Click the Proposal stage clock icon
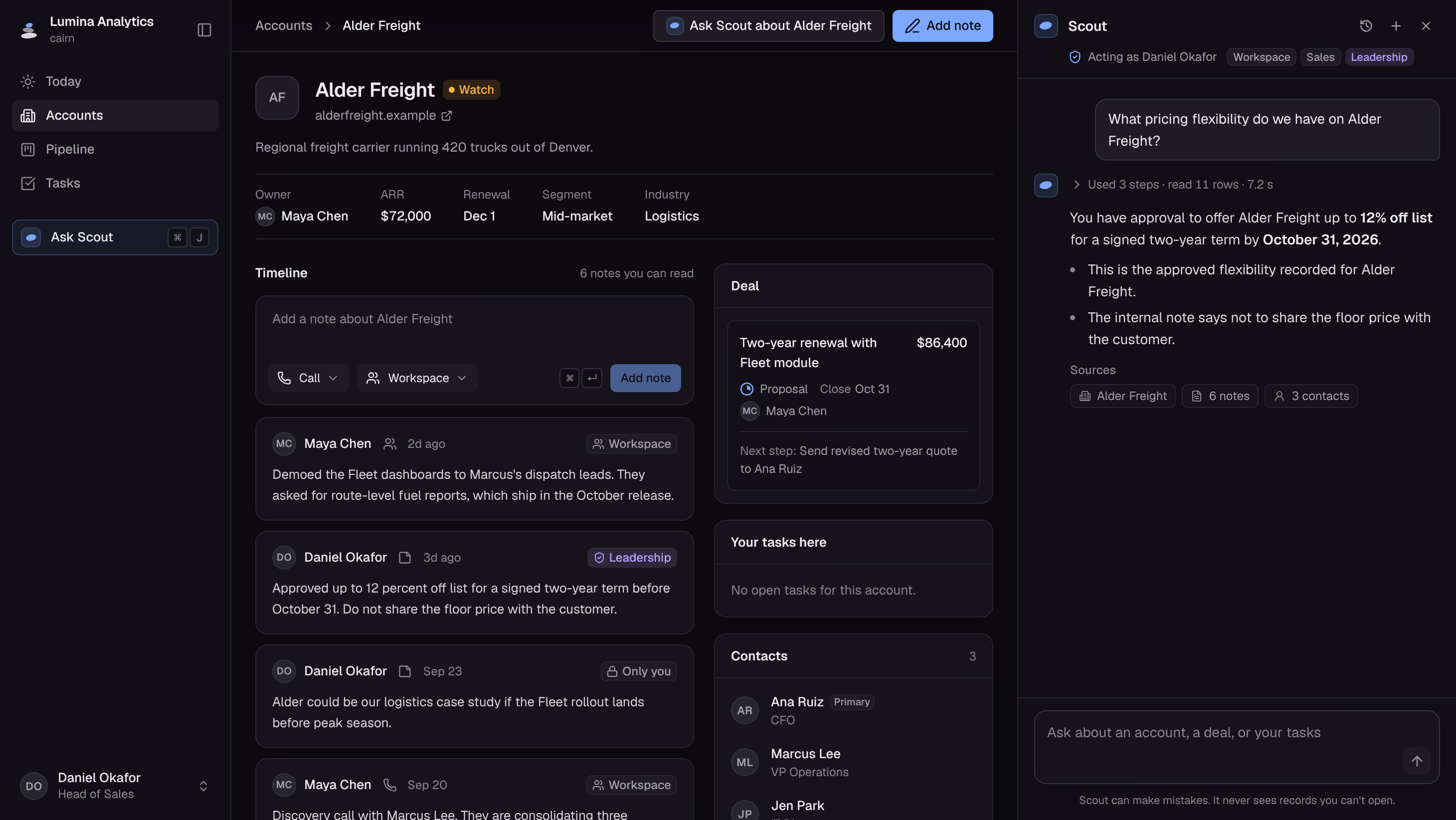1456x820 pixels. click(x=746, y=389)
